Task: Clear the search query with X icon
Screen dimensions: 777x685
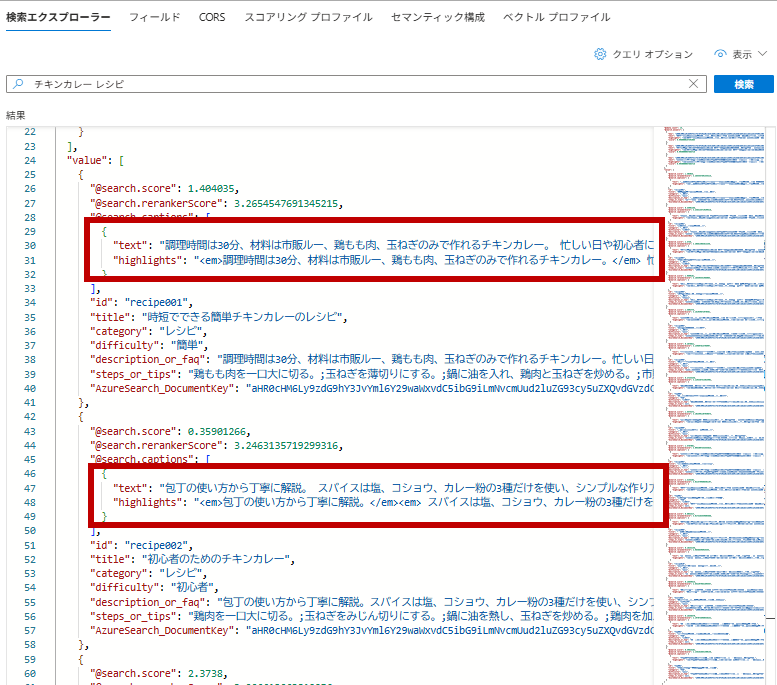Action: click(694, 85)
